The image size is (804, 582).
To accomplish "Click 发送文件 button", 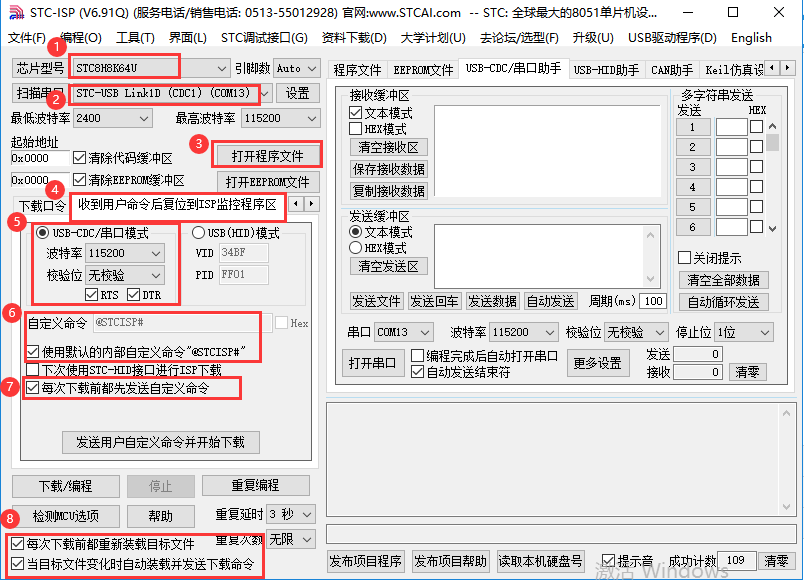I will click(x=376, y=301).
